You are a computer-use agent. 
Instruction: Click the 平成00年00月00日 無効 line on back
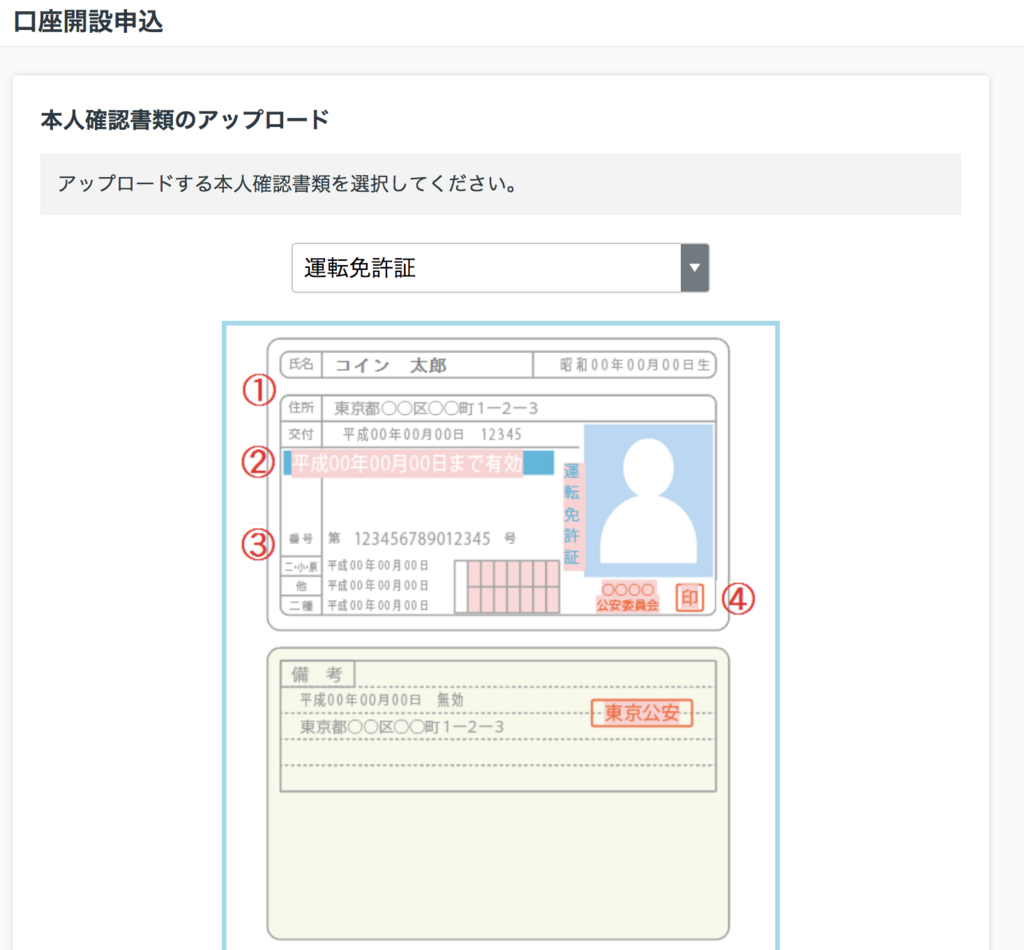pyautogui.click(x=381, y=700)
